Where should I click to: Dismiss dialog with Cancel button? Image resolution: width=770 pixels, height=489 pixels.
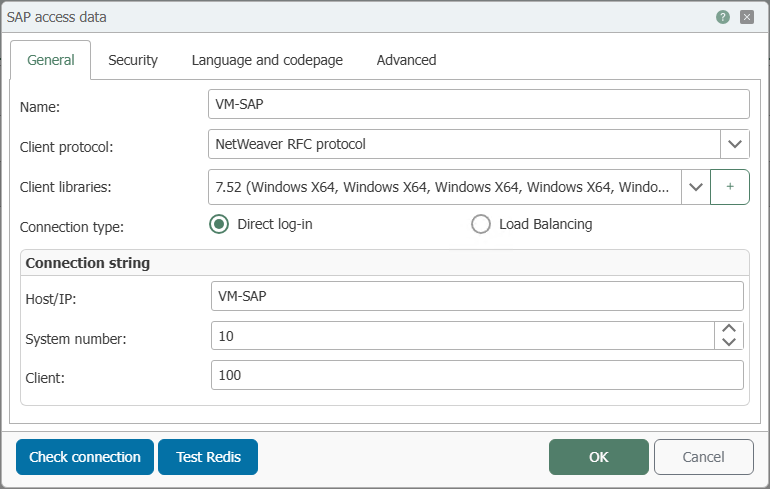pyautogui.click(x=703, y=457)
